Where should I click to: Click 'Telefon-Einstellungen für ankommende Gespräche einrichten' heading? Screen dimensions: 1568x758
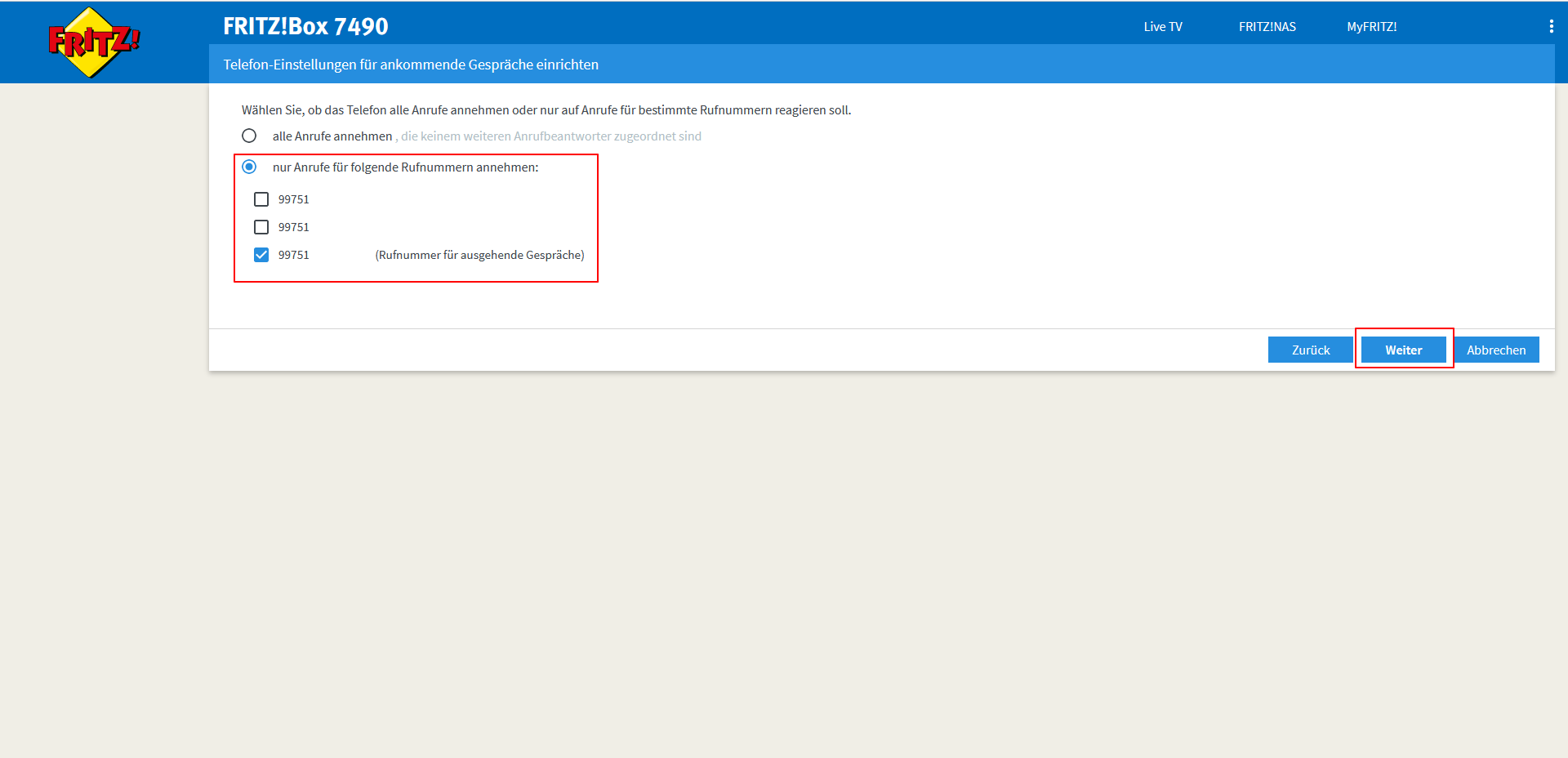(x=411, y=65)
